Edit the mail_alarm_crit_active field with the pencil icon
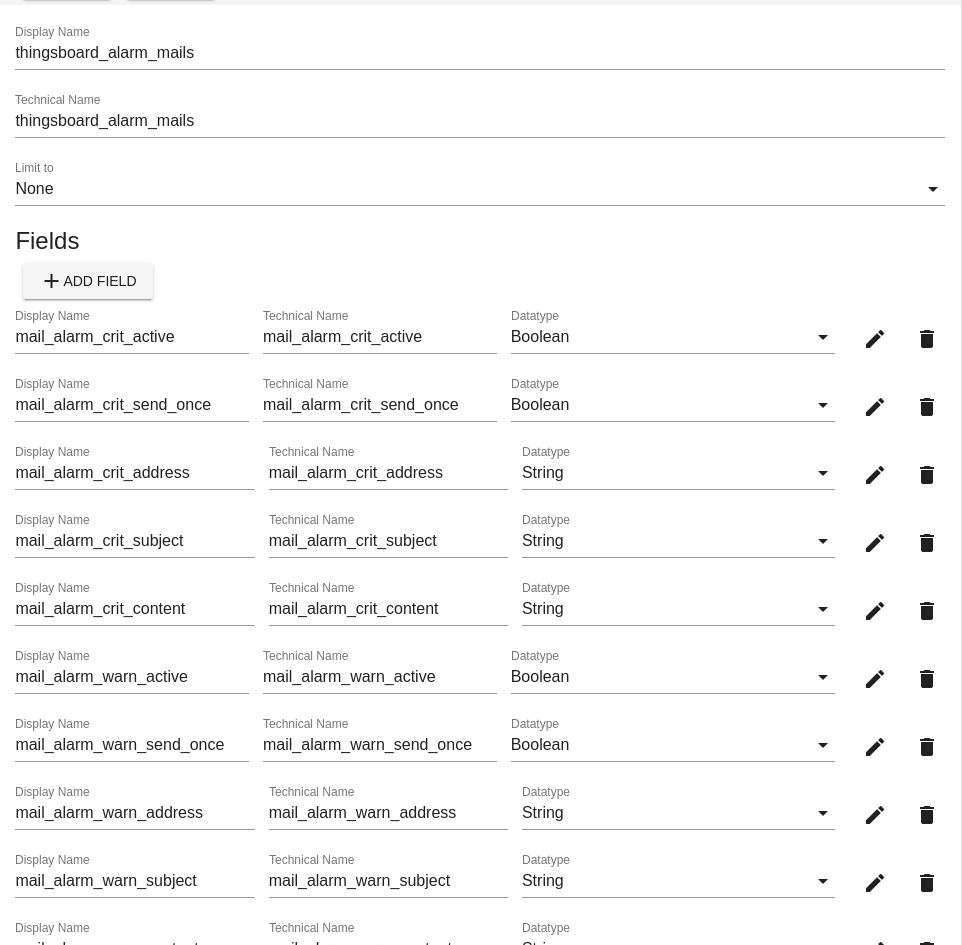Screen dimensions: 962x945 (875, 339)
